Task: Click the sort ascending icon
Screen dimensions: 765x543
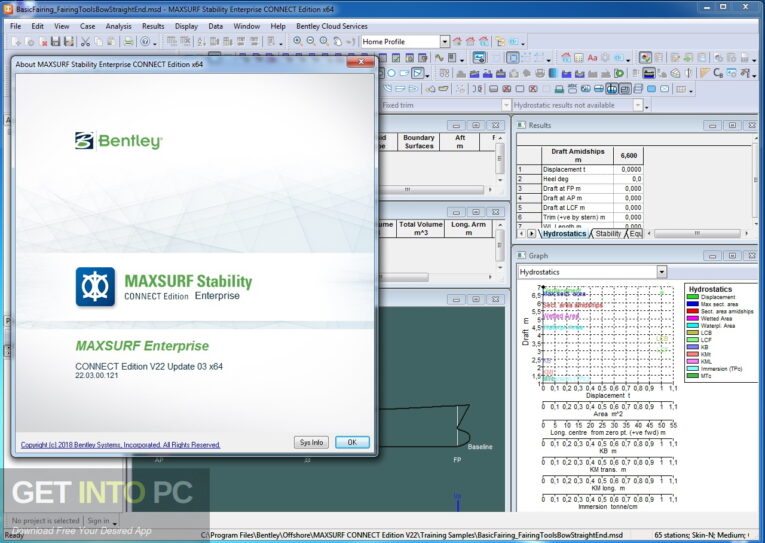Action: click(x=201, y=42)
